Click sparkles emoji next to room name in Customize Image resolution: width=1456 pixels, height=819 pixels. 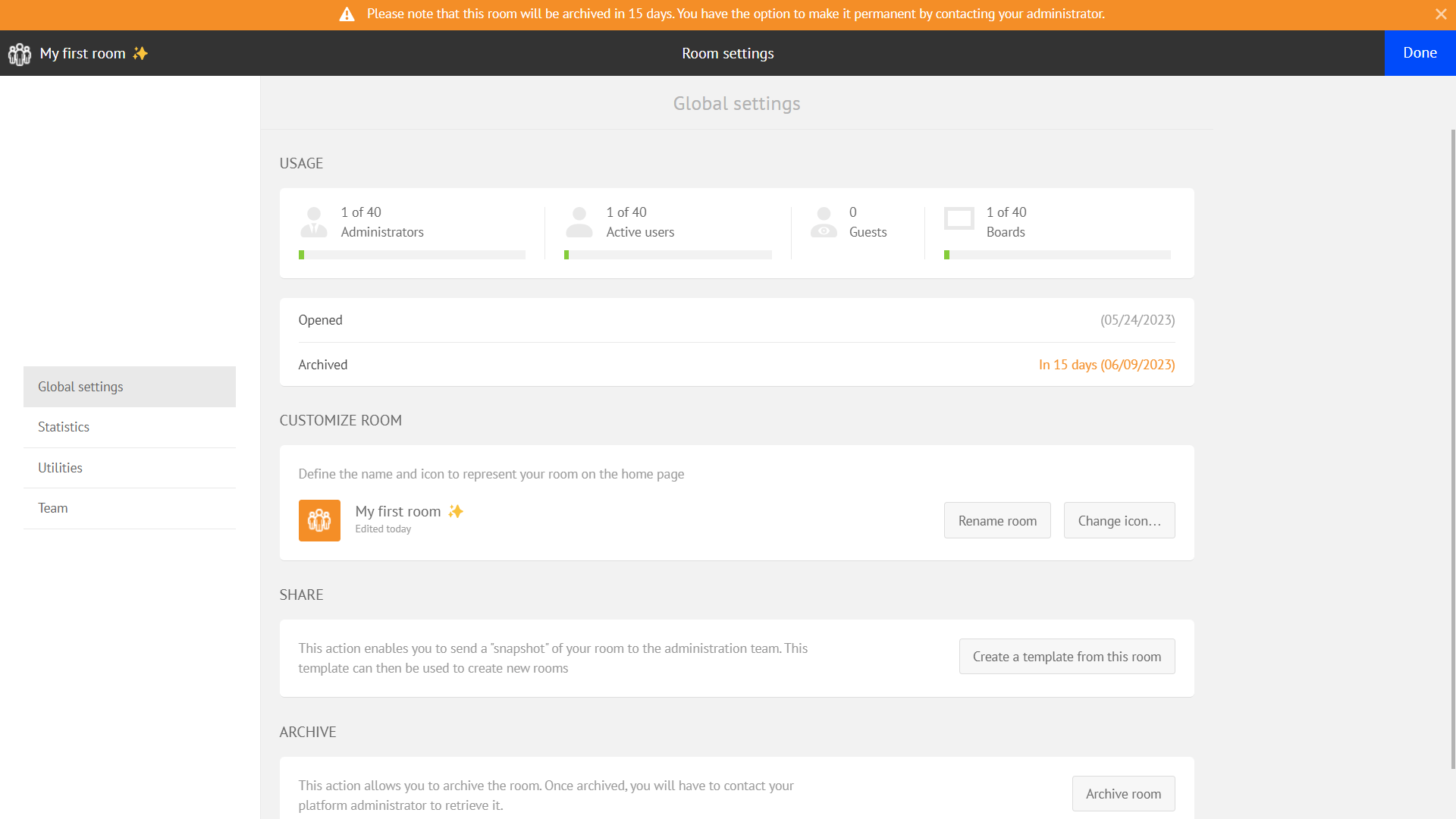[456, 511]
